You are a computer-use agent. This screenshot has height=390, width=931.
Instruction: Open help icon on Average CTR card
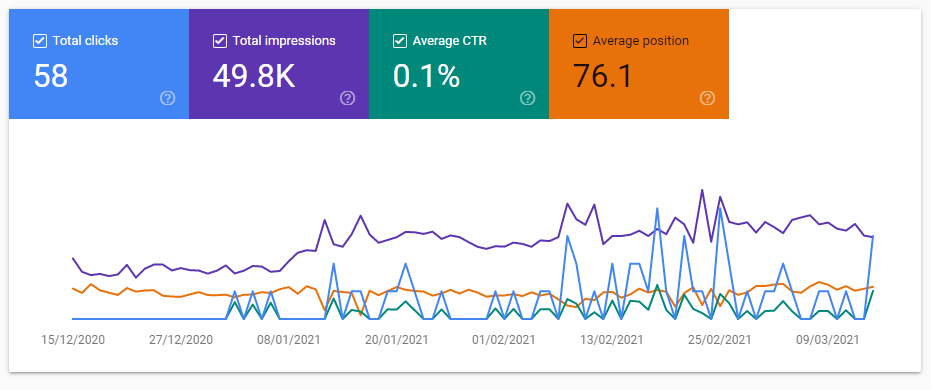pyautogui.click(x=527, y=98)
